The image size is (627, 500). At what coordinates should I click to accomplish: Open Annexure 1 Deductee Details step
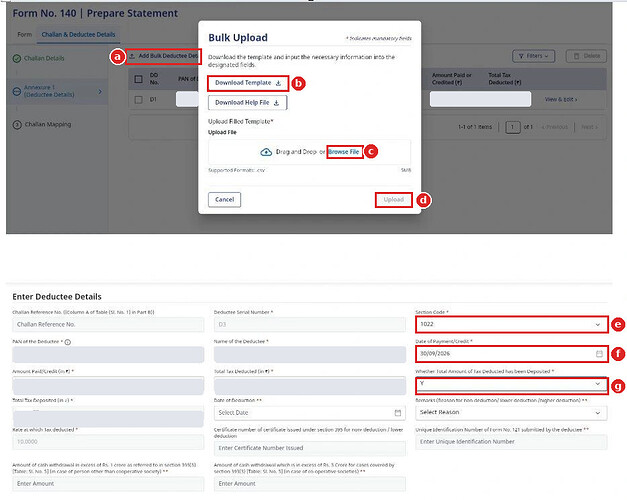point(57,91)
